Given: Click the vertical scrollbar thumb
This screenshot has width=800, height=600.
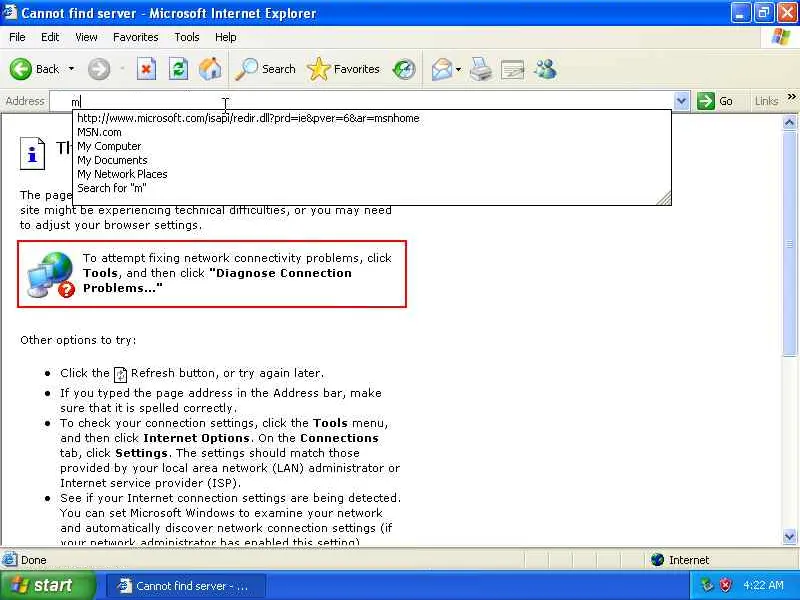Looking at the screenshot, I should coord(789,243).
